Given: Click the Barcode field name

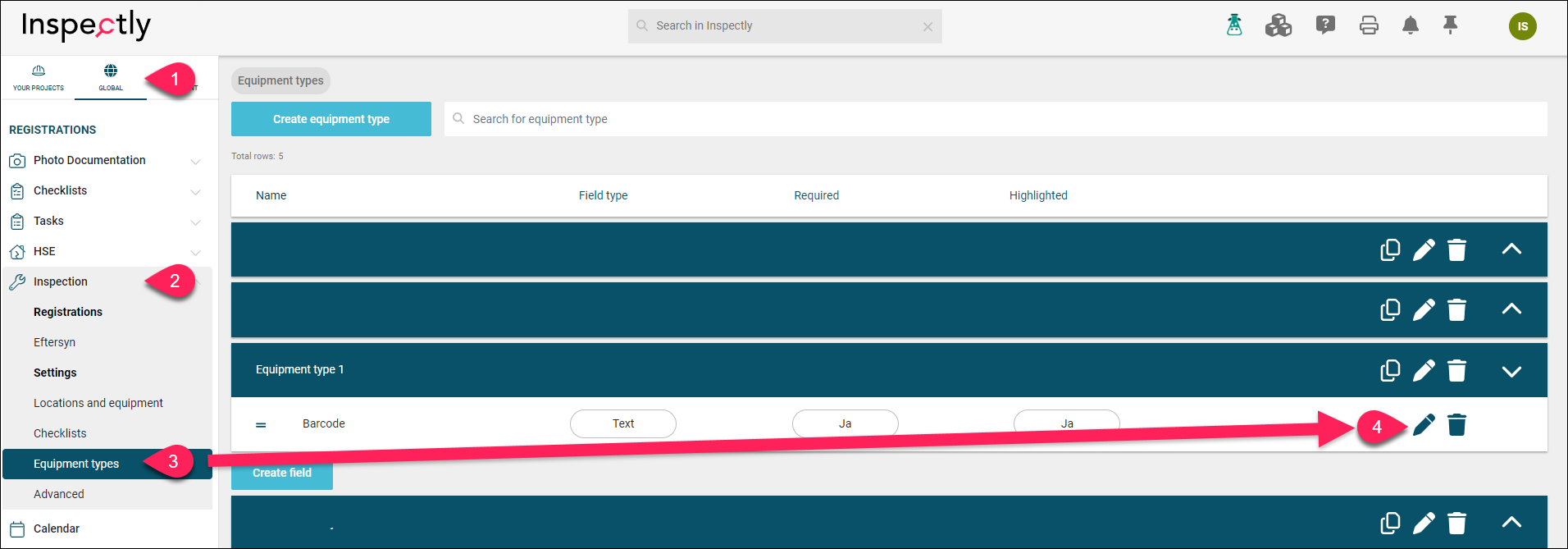Looking at the screenshot, I should (324, 423).
